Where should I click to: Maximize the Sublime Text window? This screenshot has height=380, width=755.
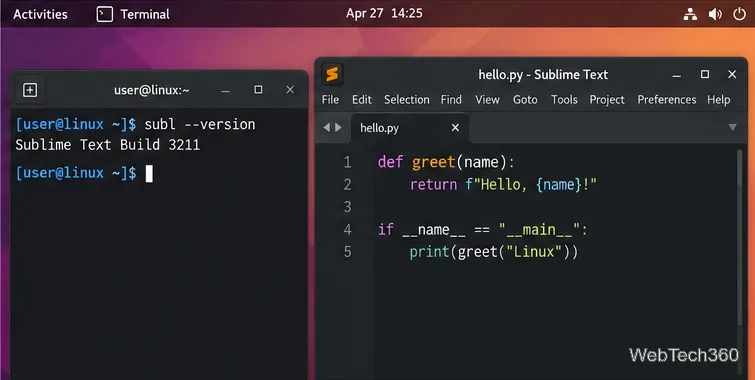pyautogui.click(x=704, y=74)
